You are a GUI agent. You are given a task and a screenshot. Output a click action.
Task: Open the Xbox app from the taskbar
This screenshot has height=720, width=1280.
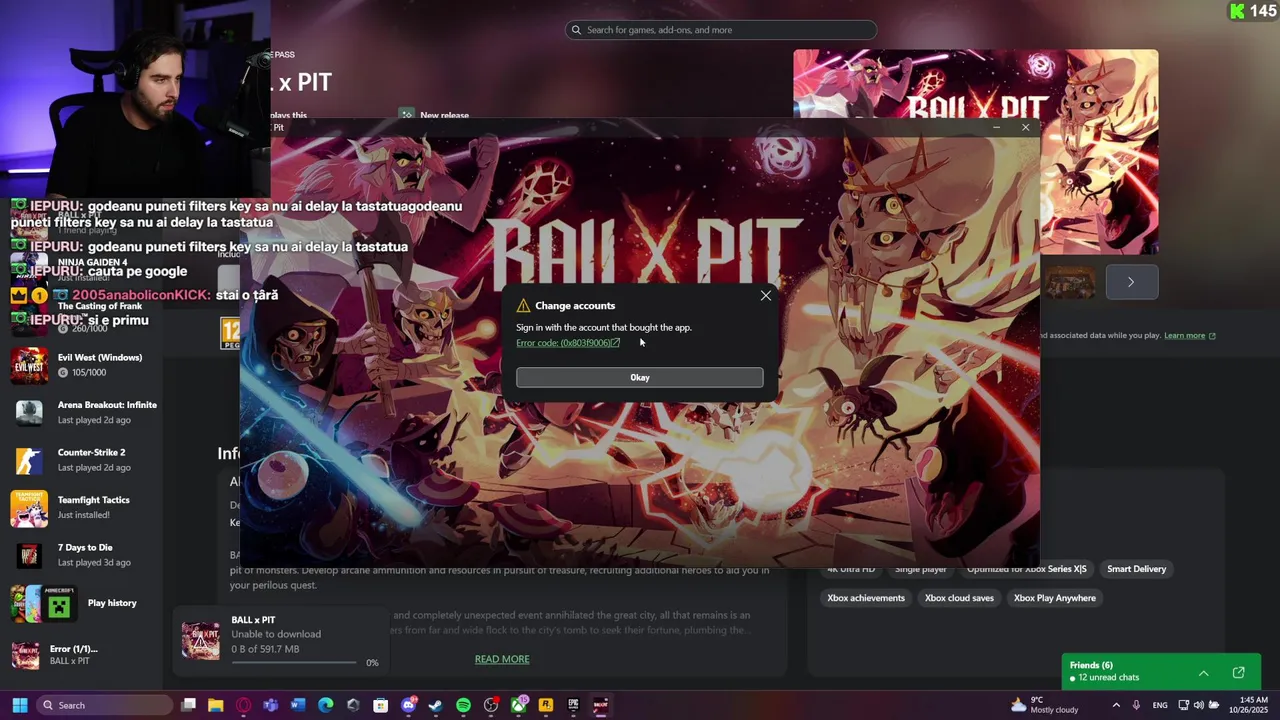(518, 705)
